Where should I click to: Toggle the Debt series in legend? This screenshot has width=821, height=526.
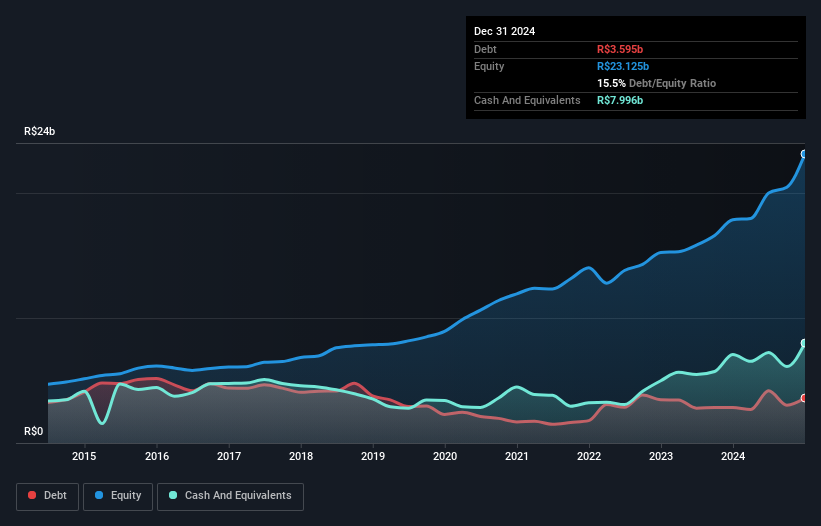(x=48, y=496)
